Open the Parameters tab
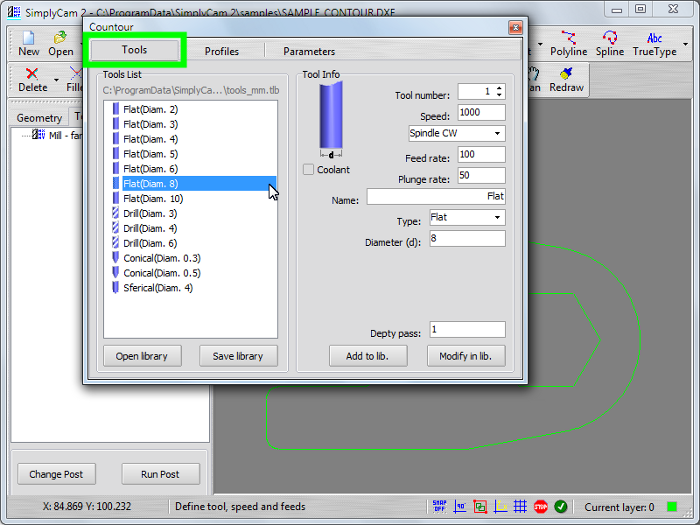 309,51
